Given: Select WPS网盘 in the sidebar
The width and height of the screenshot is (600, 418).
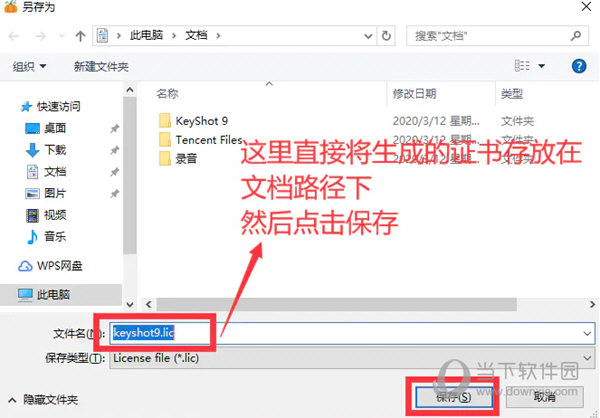Looking at the screenshot, I should coord(50,266).
